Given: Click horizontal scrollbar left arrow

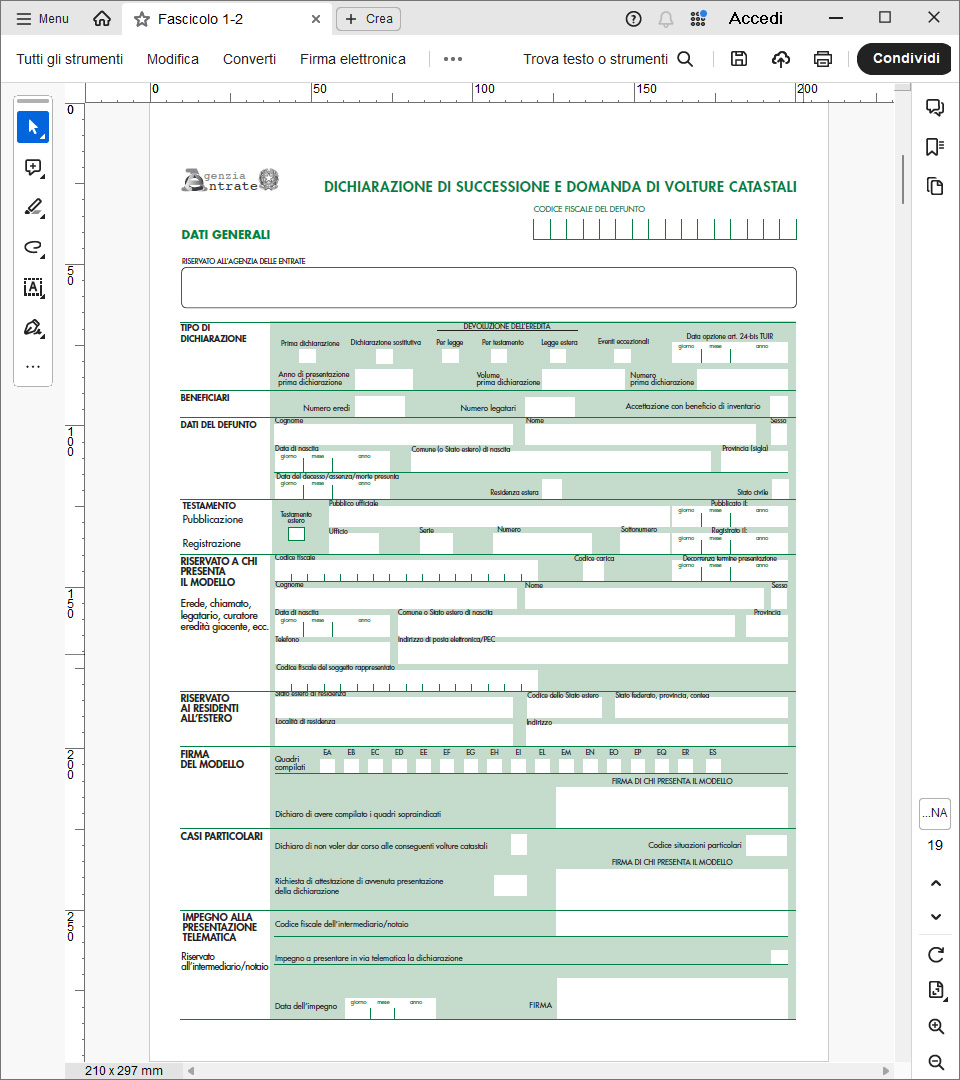Looking at the screenshot, I should [191, 1071].
